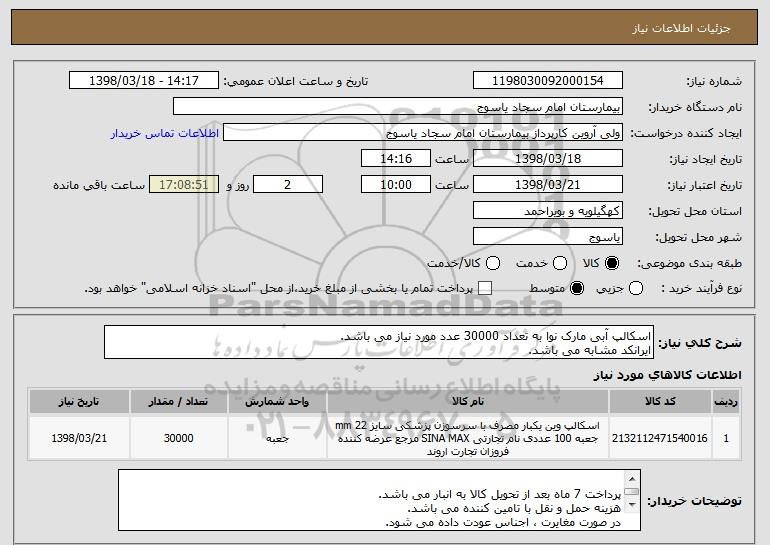
Task: Click the unit cell جعبه
Action: [277, 438]
